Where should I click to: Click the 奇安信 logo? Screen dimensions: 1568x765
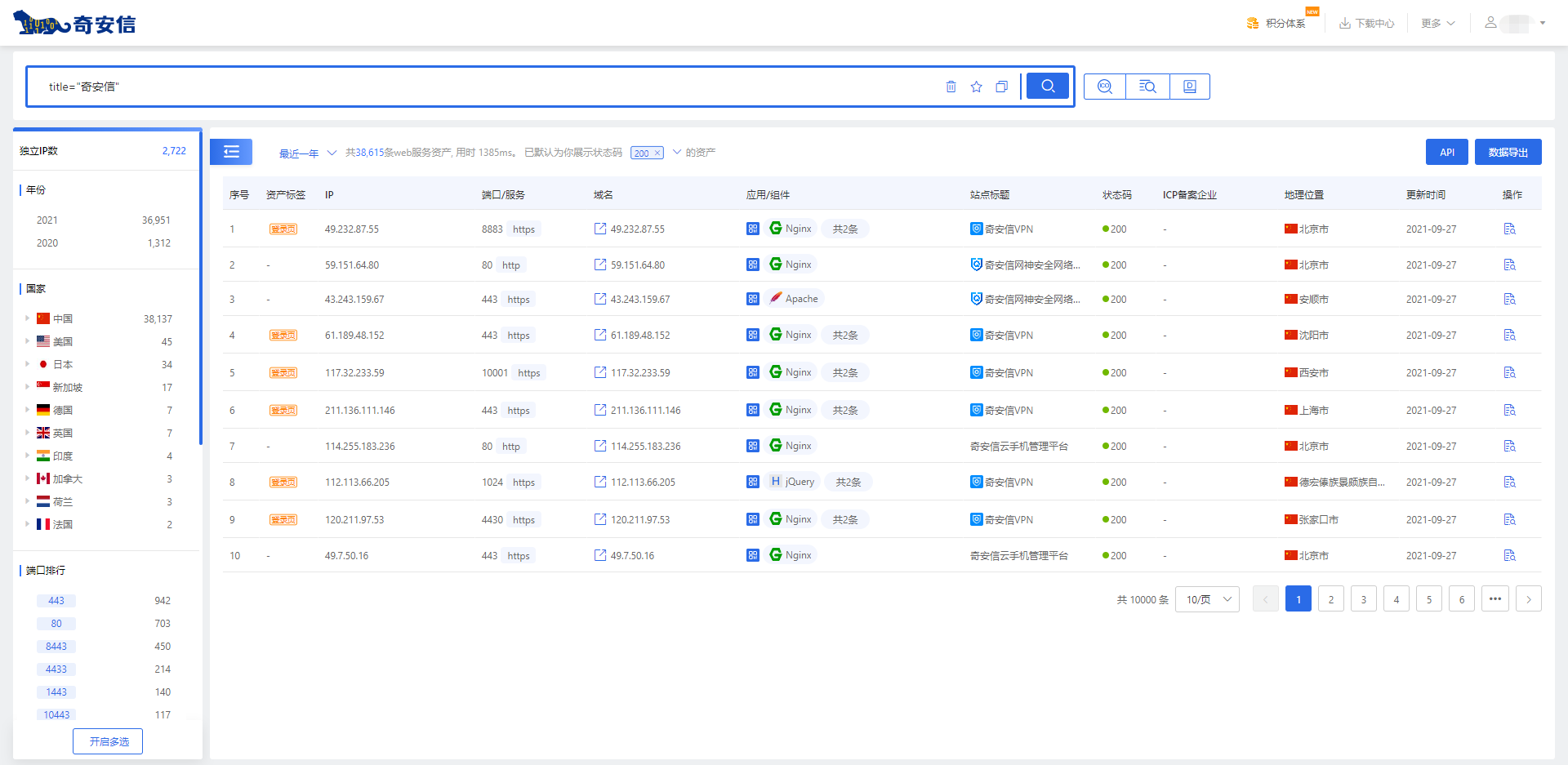[74, 24]
